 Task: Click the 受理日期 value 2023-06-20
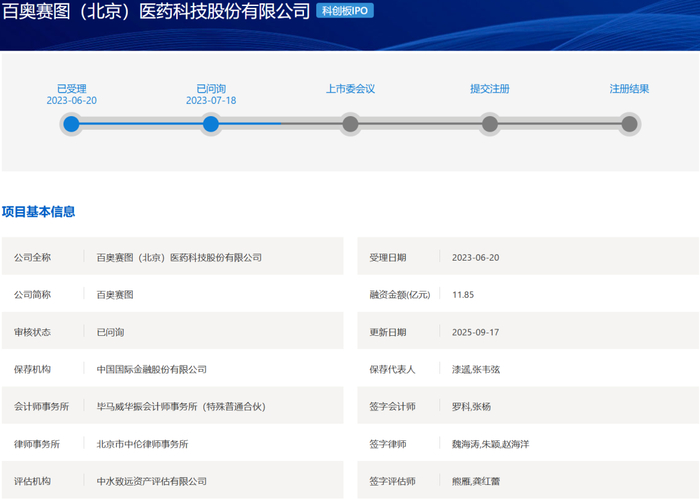[475, 258]
